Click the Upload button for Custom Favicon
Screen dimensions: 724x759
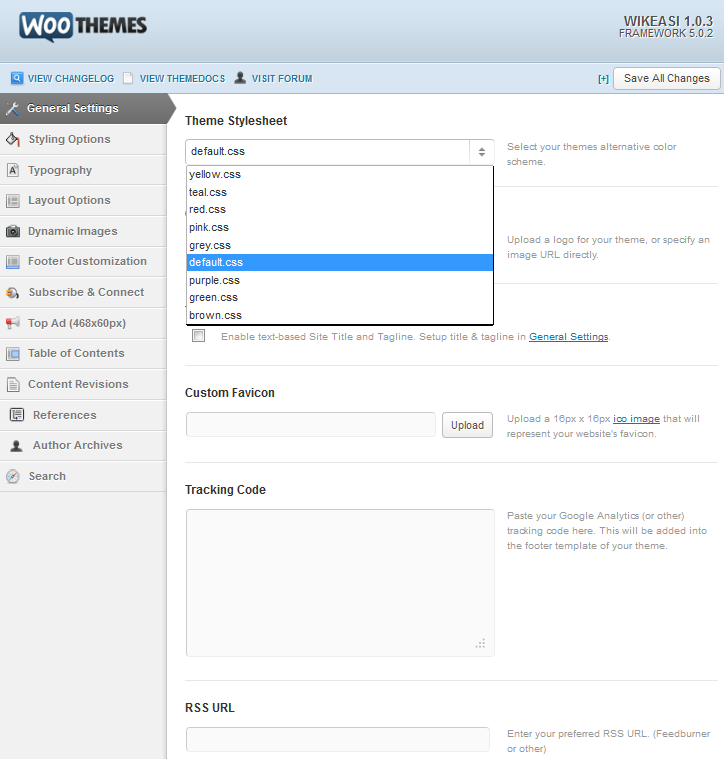(467, 425)
